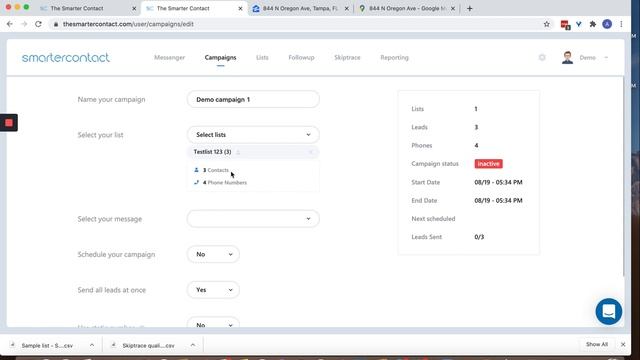The image size is (640, 360).
Task: Open Lists nav tab
Action: pyautogui.click(x=262, y=58)
